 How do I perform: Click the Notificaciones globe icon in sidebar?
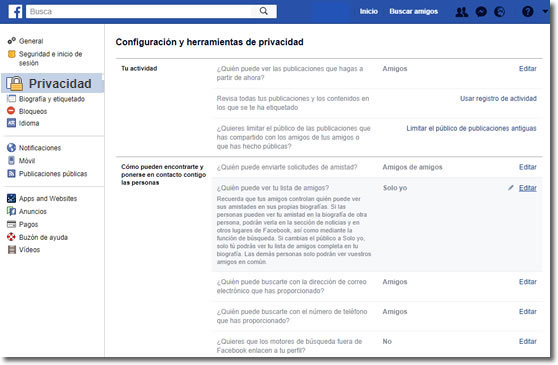click(x=11, y=148)
